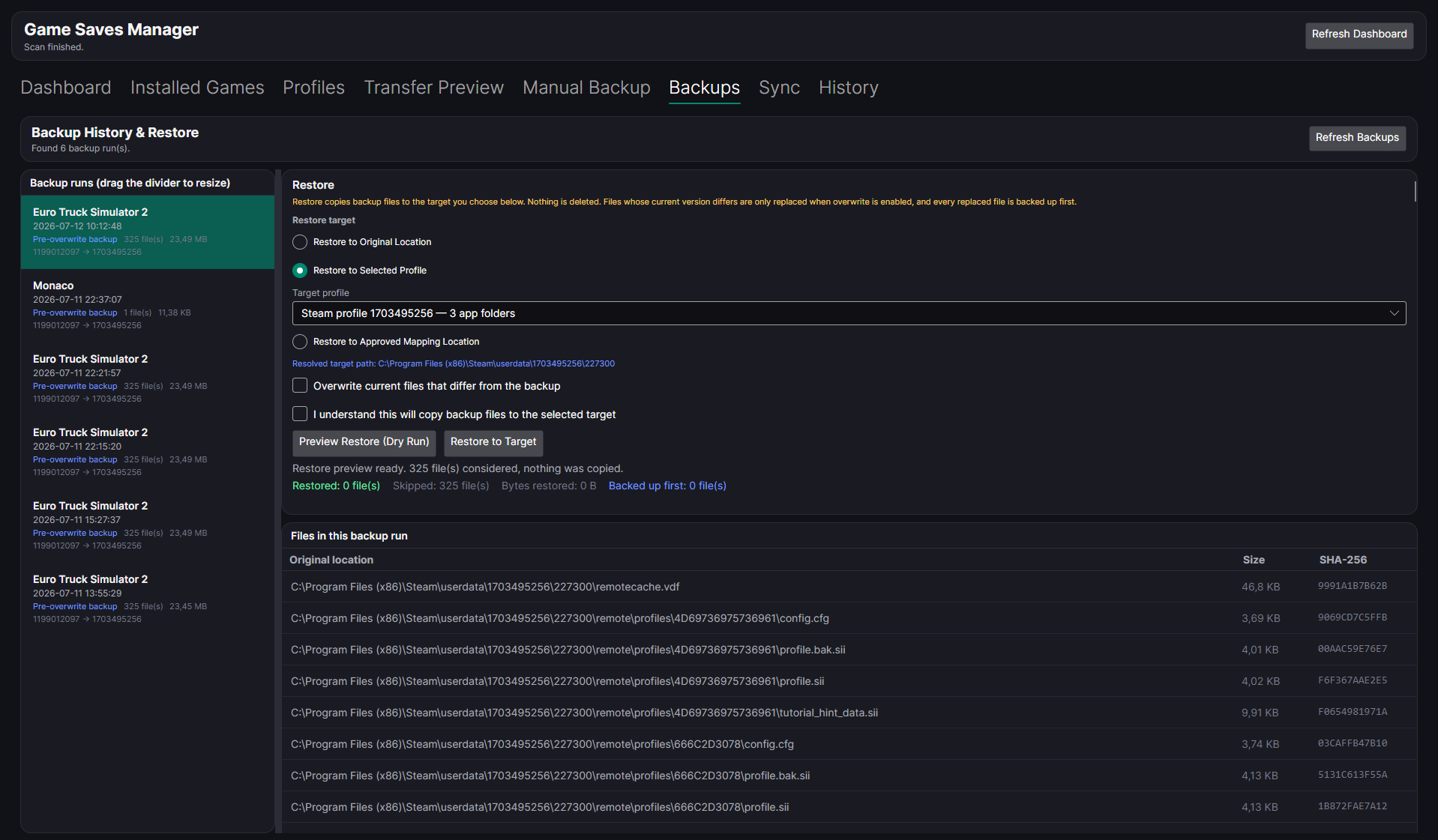Image resolution: width=1438 pixels, height=840 pixels.
Task: Open the Installed Games tab
Action: [197, 88]
